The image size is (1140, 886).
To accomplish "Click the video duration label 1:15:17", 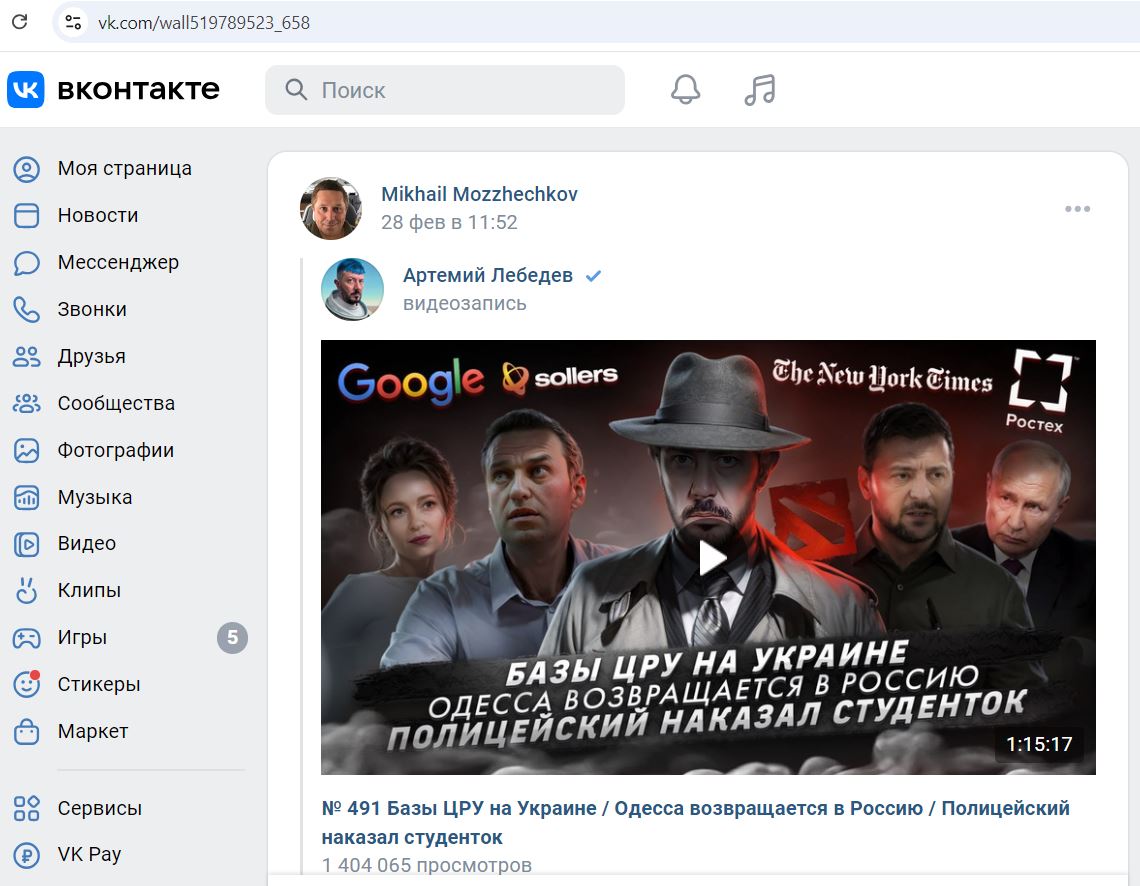I will tap(1039, 744).
